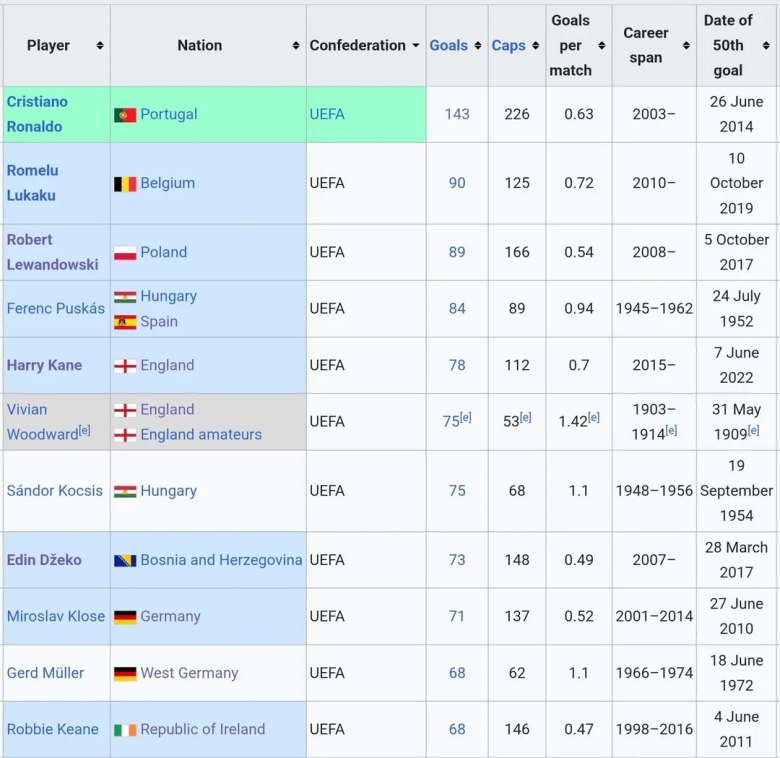
Task: Click the Bosnia and Herzegovina flag icon
Action: click(x=125, y=561)
